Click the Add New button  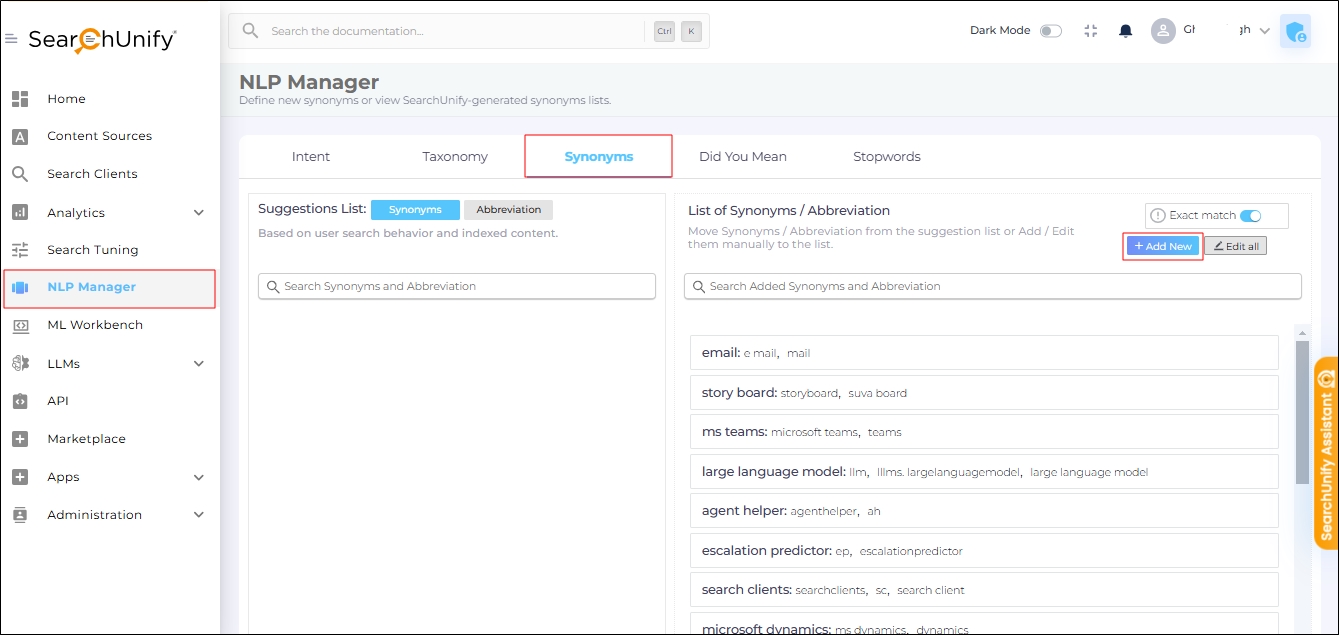(1163, 246)
